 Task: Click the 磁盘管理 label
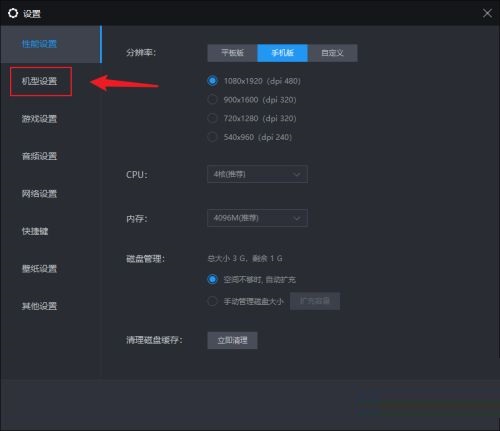click(x=145, y=259)
